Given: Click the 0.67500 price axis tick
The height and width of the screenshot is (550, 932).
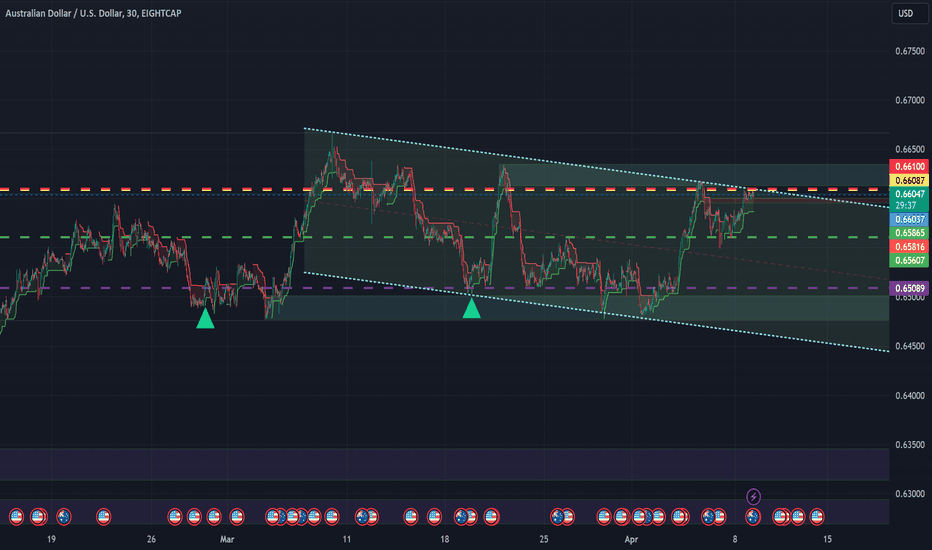Looking at the screenshot, I should coord(910,51).
